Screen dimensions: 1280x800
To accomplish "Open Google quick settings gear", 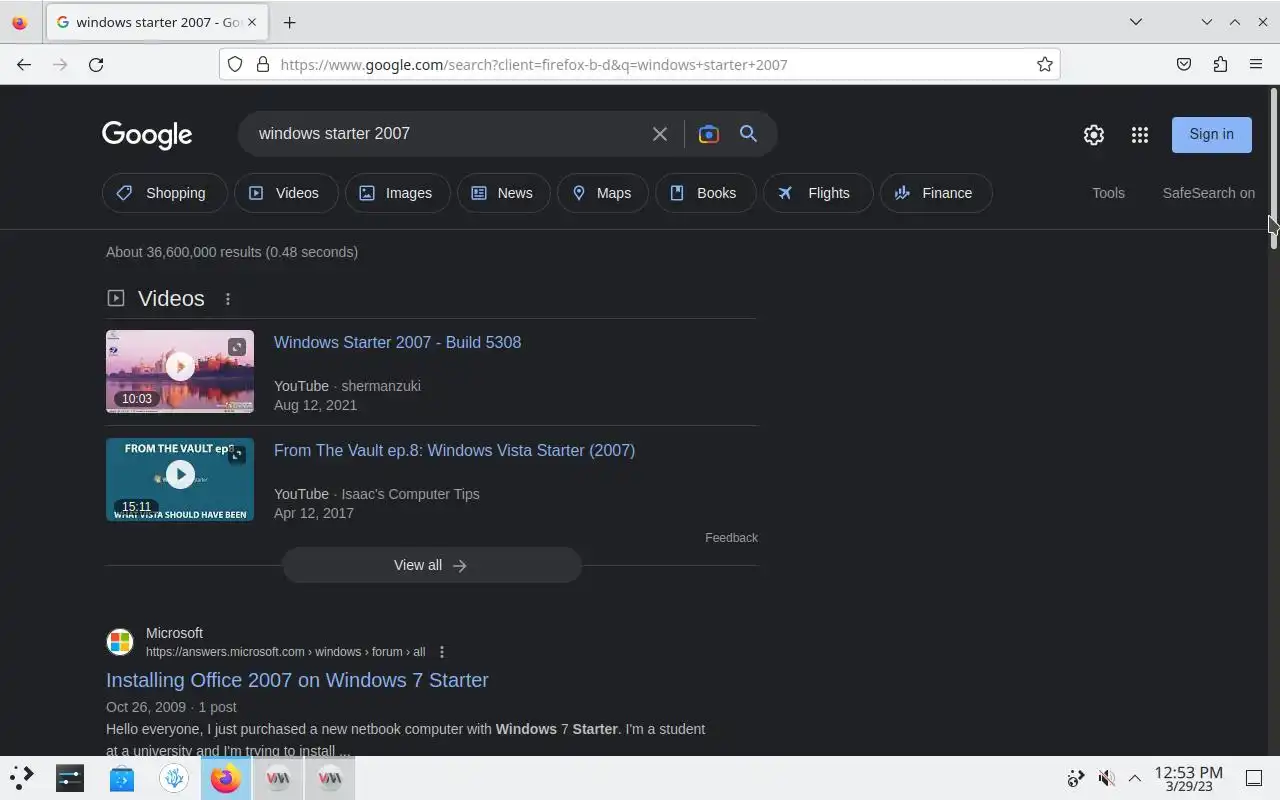I will 1094,135.
